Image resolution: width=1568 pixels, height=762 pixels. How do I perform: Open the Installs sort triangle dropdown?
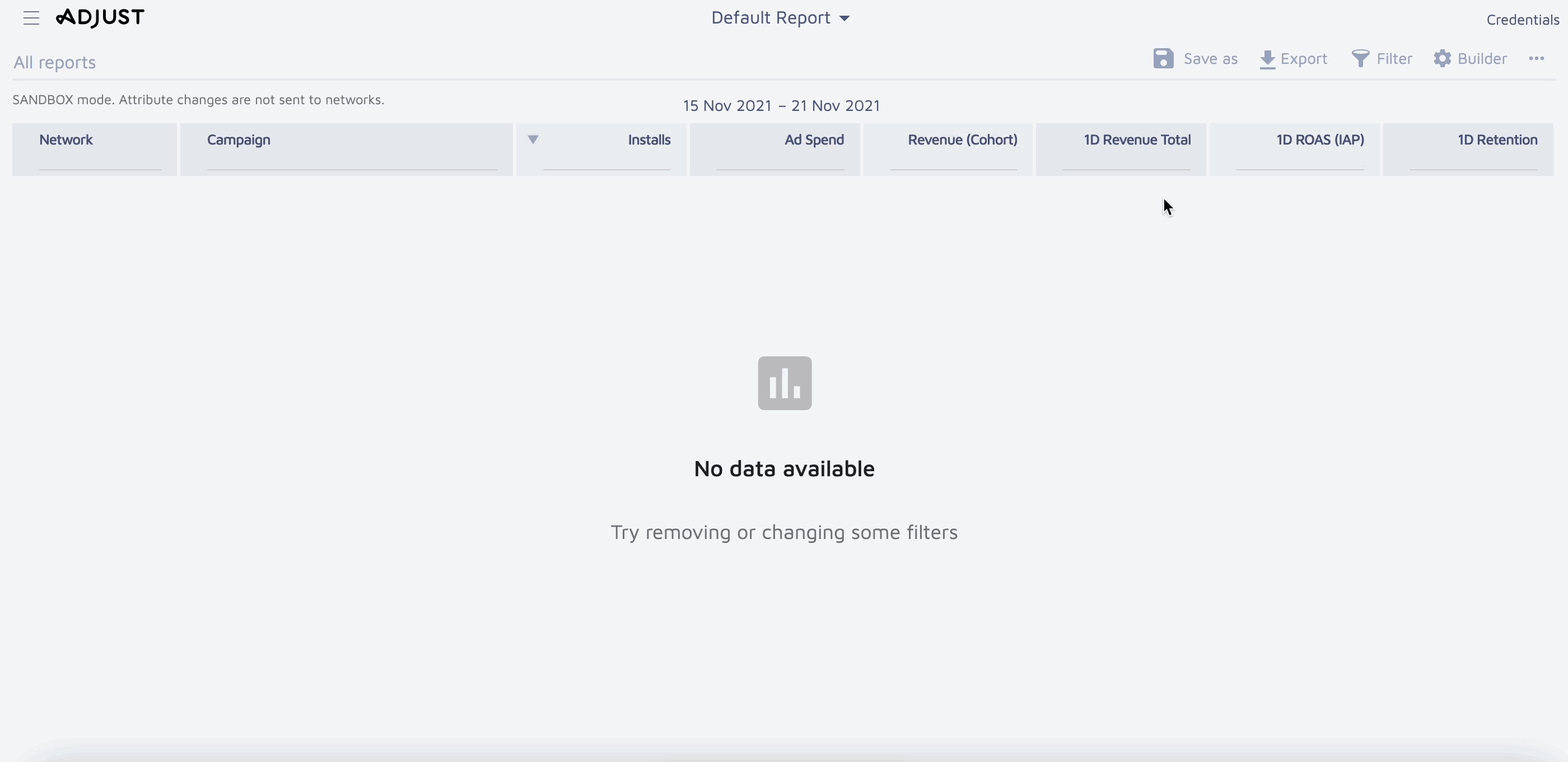click(x=534, y=140)
